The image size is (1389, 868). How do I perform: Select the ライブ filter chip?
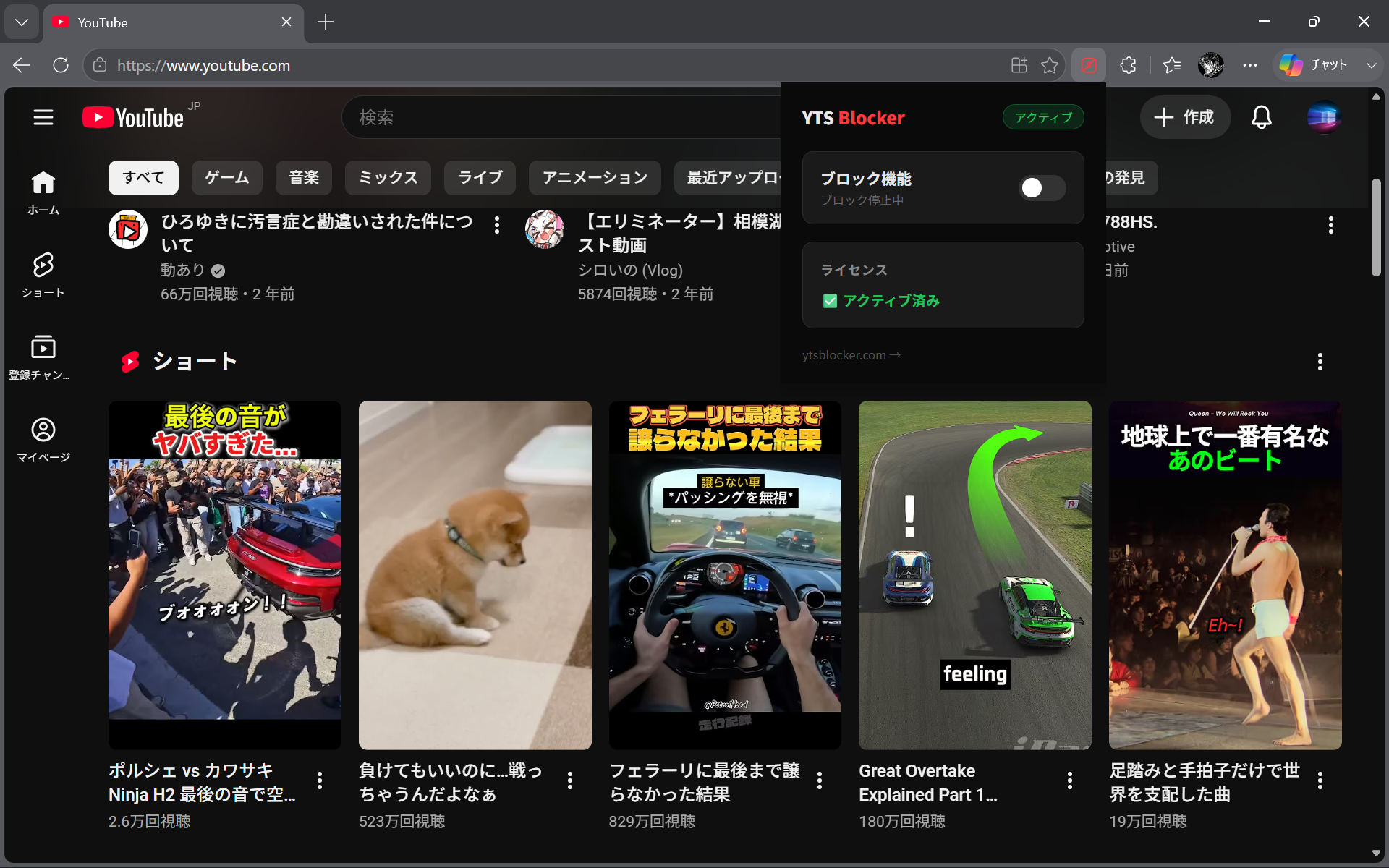tap(480, 178)
